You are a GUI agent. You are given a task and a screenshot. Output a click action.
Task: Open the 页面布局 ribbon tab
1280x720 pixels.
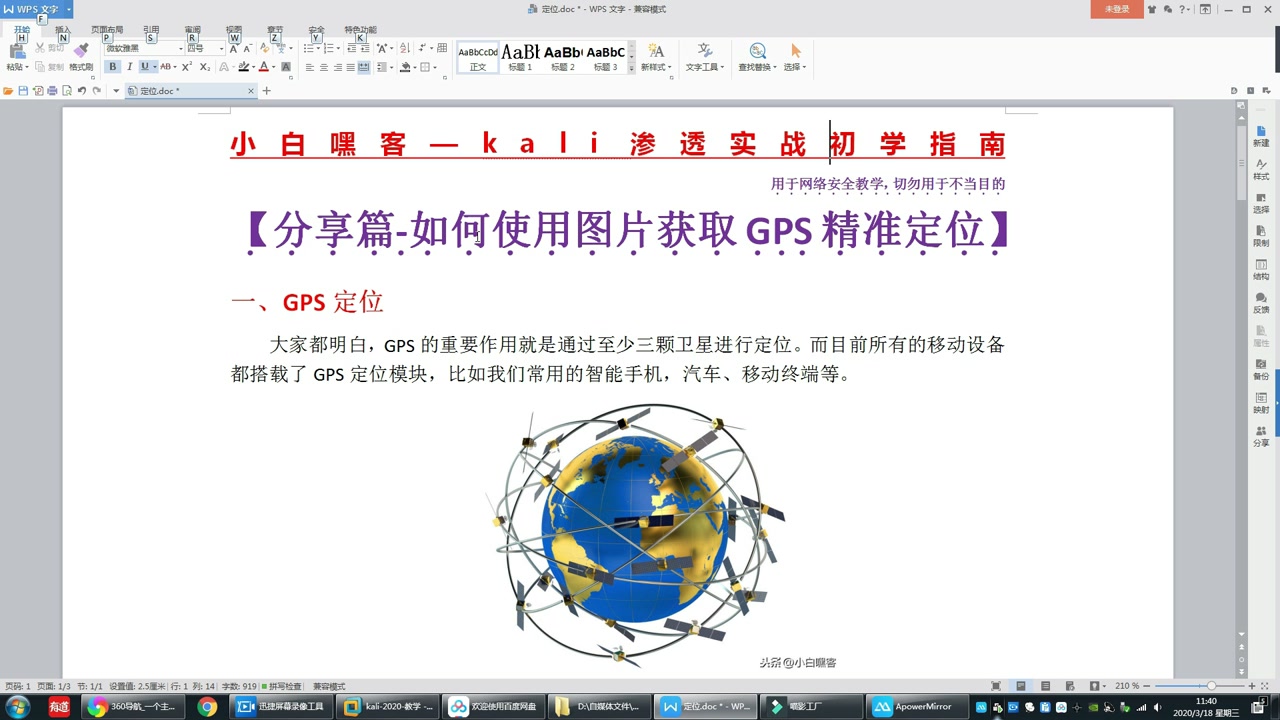pyautogui.click(x=107, y=30)
